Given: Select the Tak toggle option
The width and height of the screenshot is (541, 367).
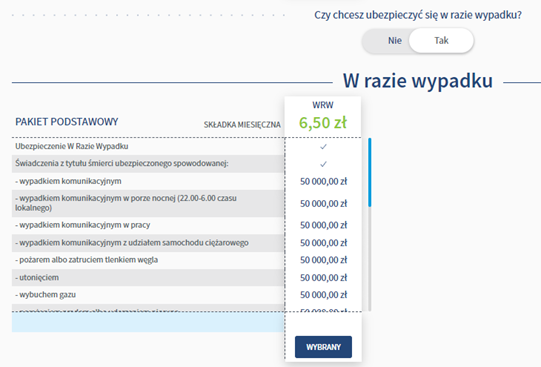Looking at the screenshot, I should tap(441, 41).
